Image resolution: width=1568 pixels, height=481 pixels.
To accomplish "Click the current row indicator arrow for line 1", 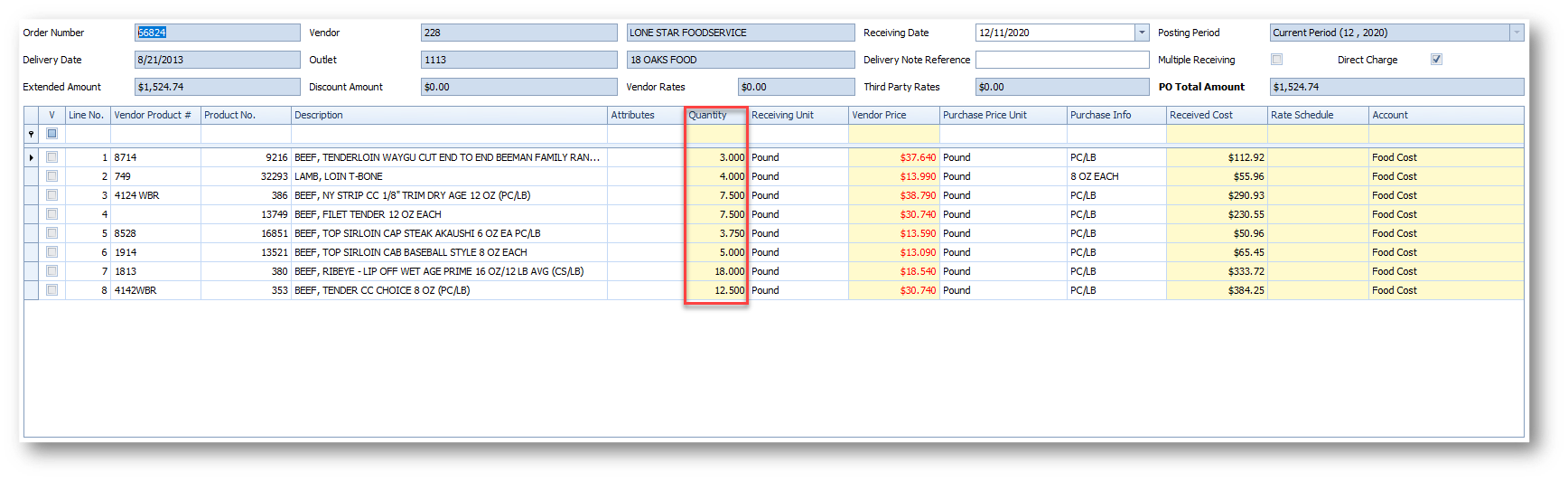I will pos(32,157).
